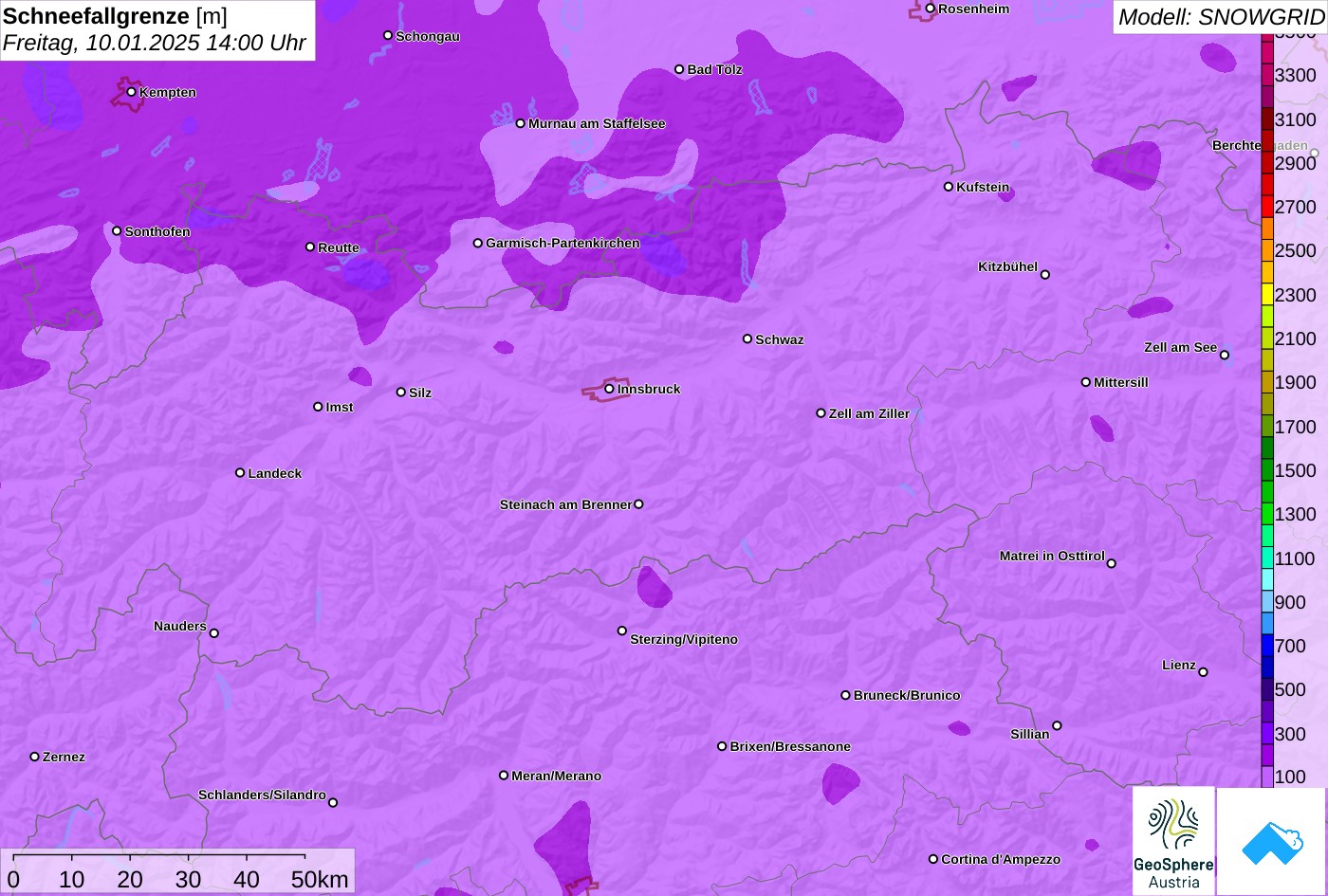Click the 300 legend value

[x=1291, y=735]
